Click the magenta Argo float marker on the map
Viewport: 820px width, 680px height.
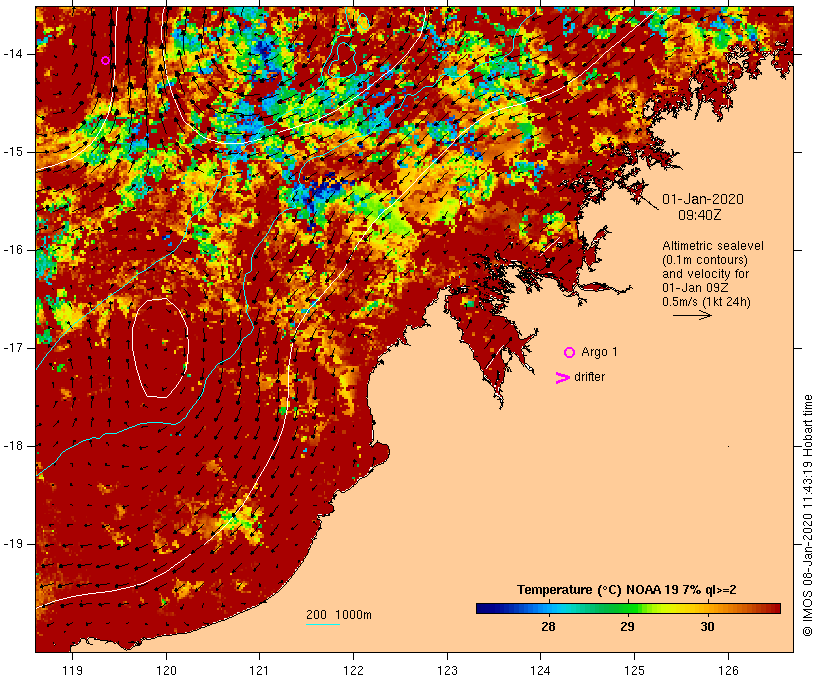[x=106, y=61]
